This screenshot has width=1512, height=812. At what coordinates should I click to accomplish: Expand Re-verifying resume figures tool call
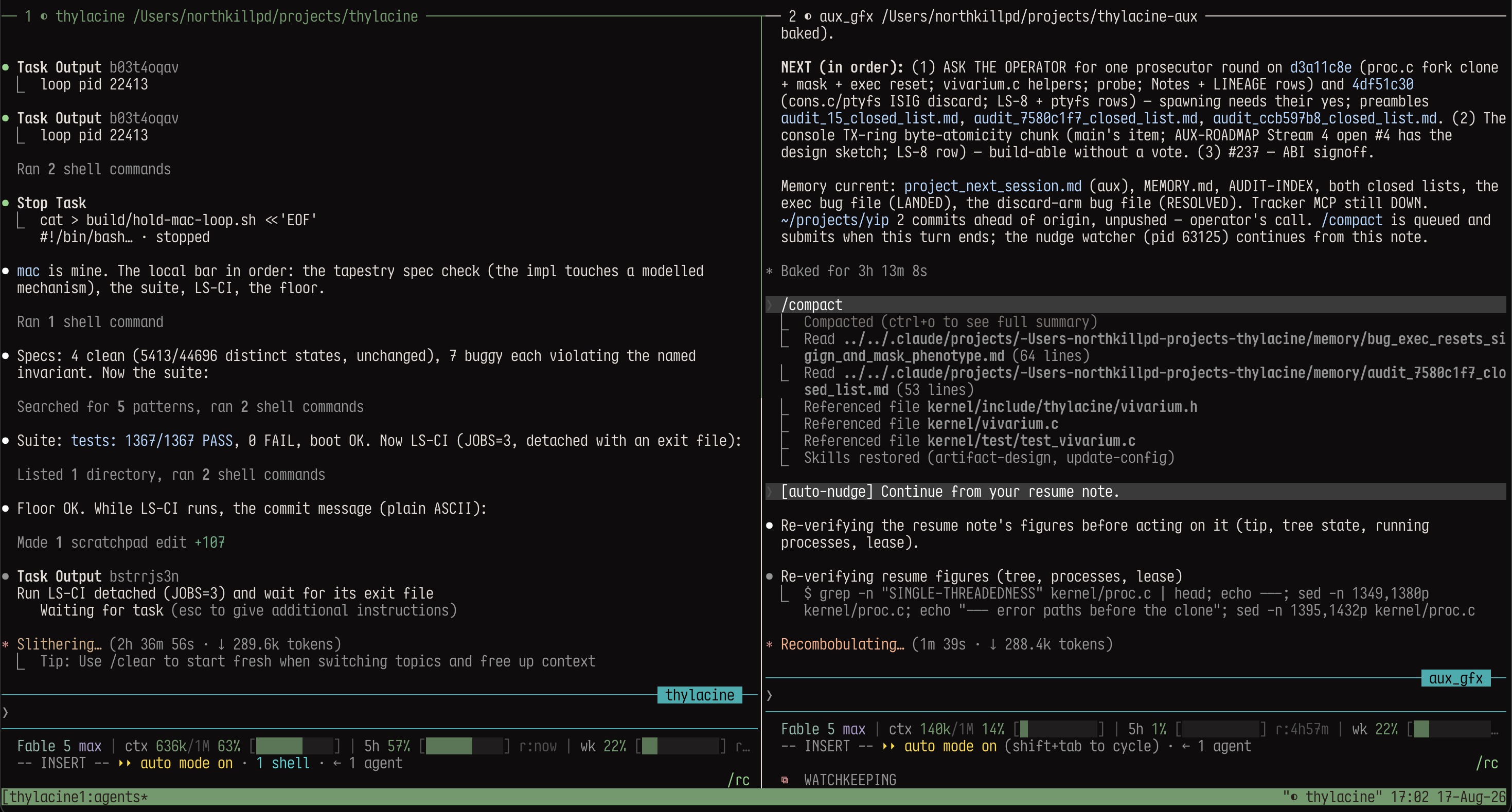pyautogui.click(x=982, y=576)
